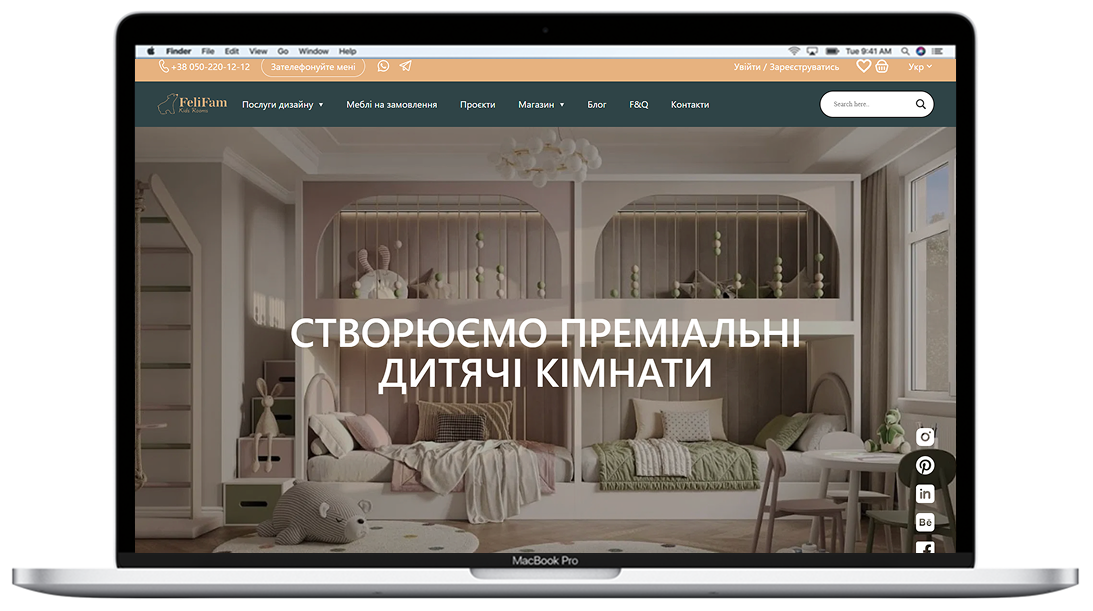Click the Увійти / Зареєструватись link
1093x611 pixels.
point(786,67)
